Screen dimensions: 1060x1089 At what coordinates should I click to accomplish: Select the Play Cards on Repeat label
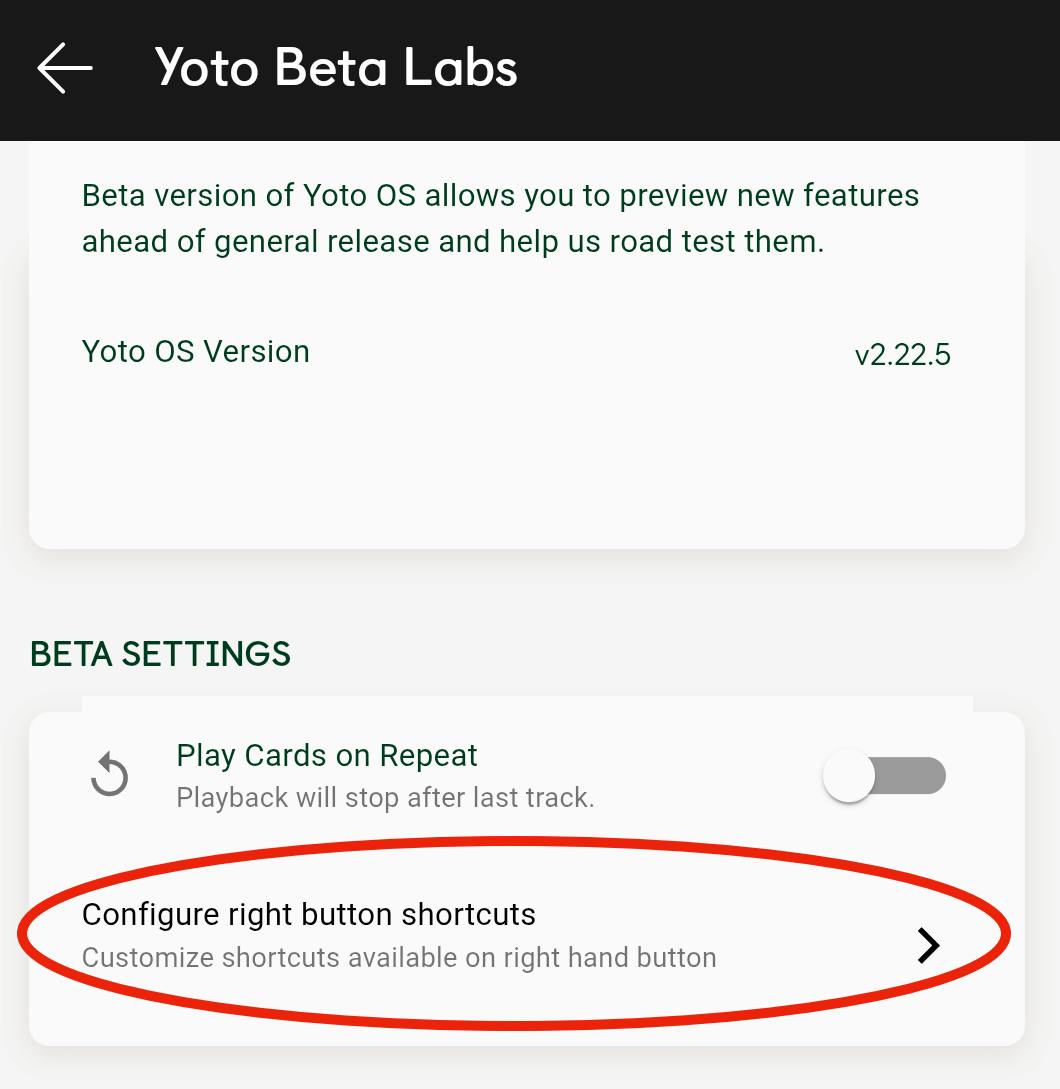click(x=326, y=756)
